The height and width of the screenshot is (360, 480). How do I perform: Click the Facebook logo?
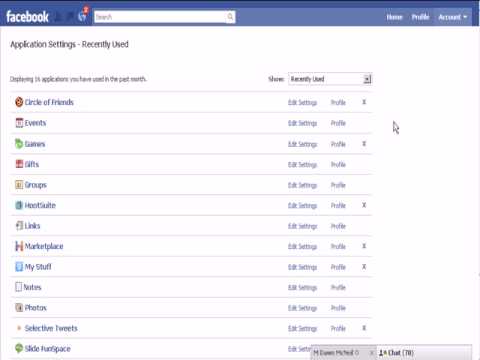pyautogui.click(x=27, y=17)
